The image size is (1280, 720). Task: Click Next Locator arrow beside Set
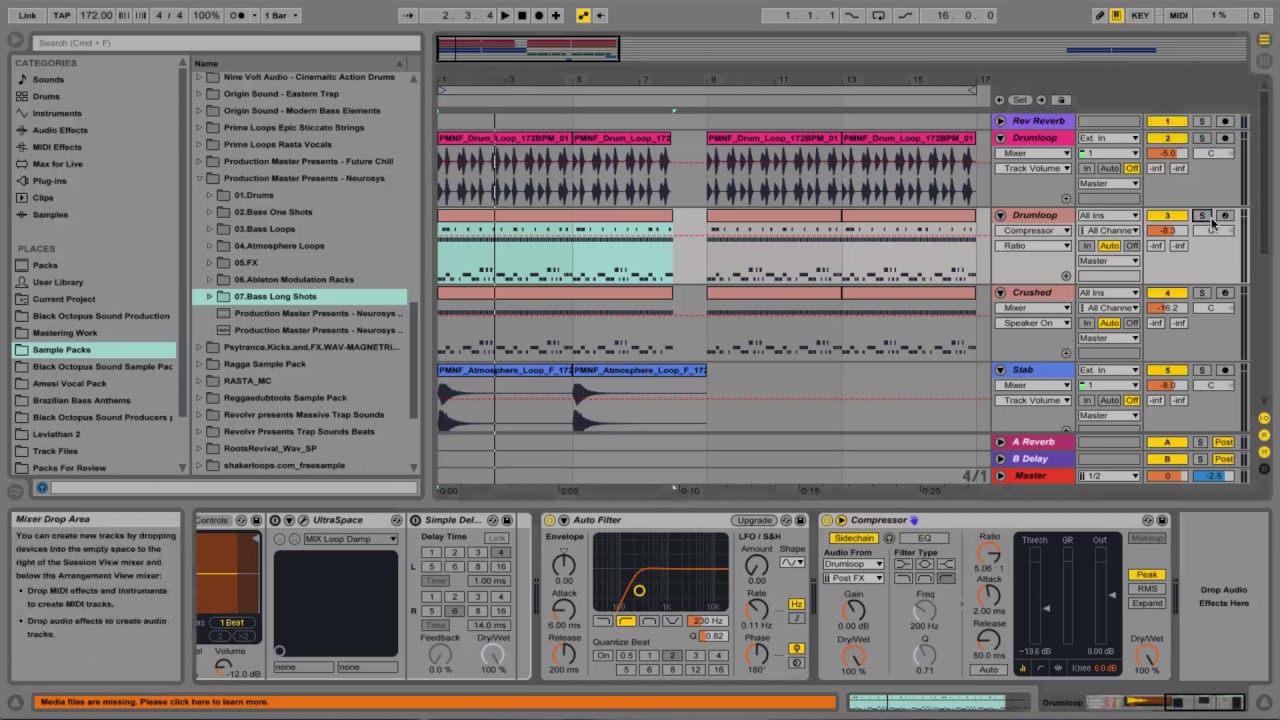click(x=1041, y=100)
